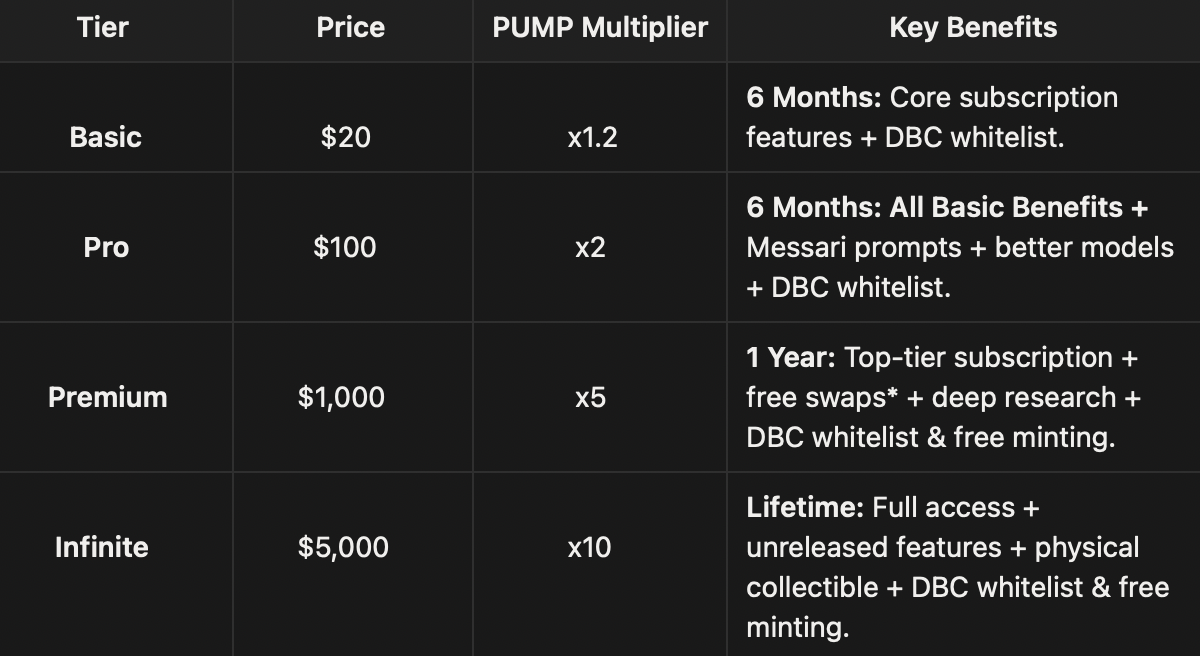Select the x1.2 multiplier cell
The image size is (1200, 656).
coord(592,137)
